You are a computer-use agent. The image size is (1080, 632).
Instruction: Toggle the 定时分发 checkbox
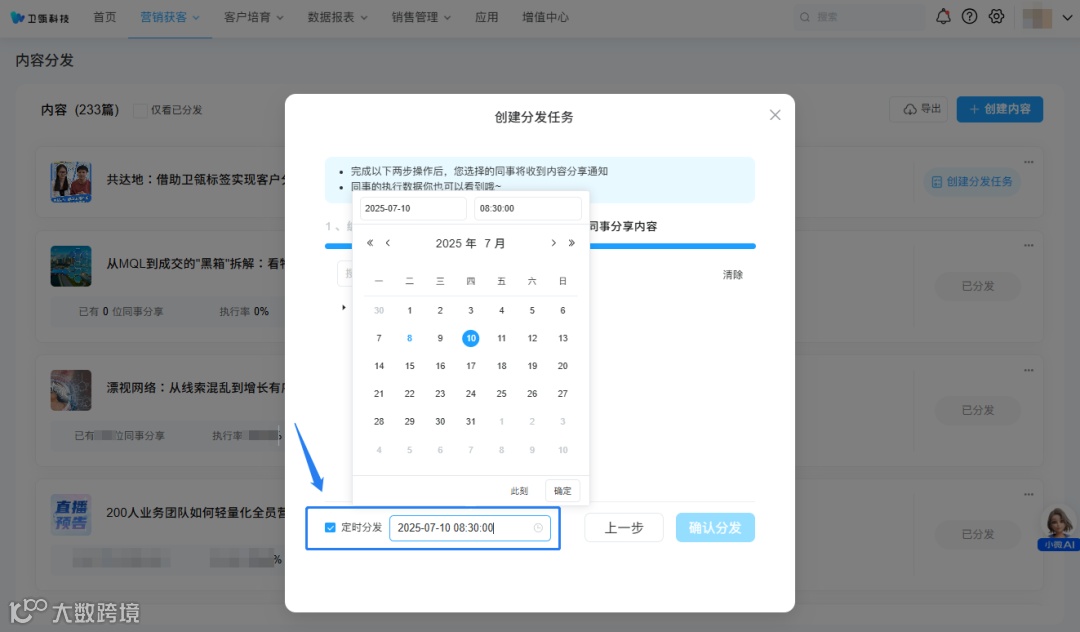pos(330,527)
